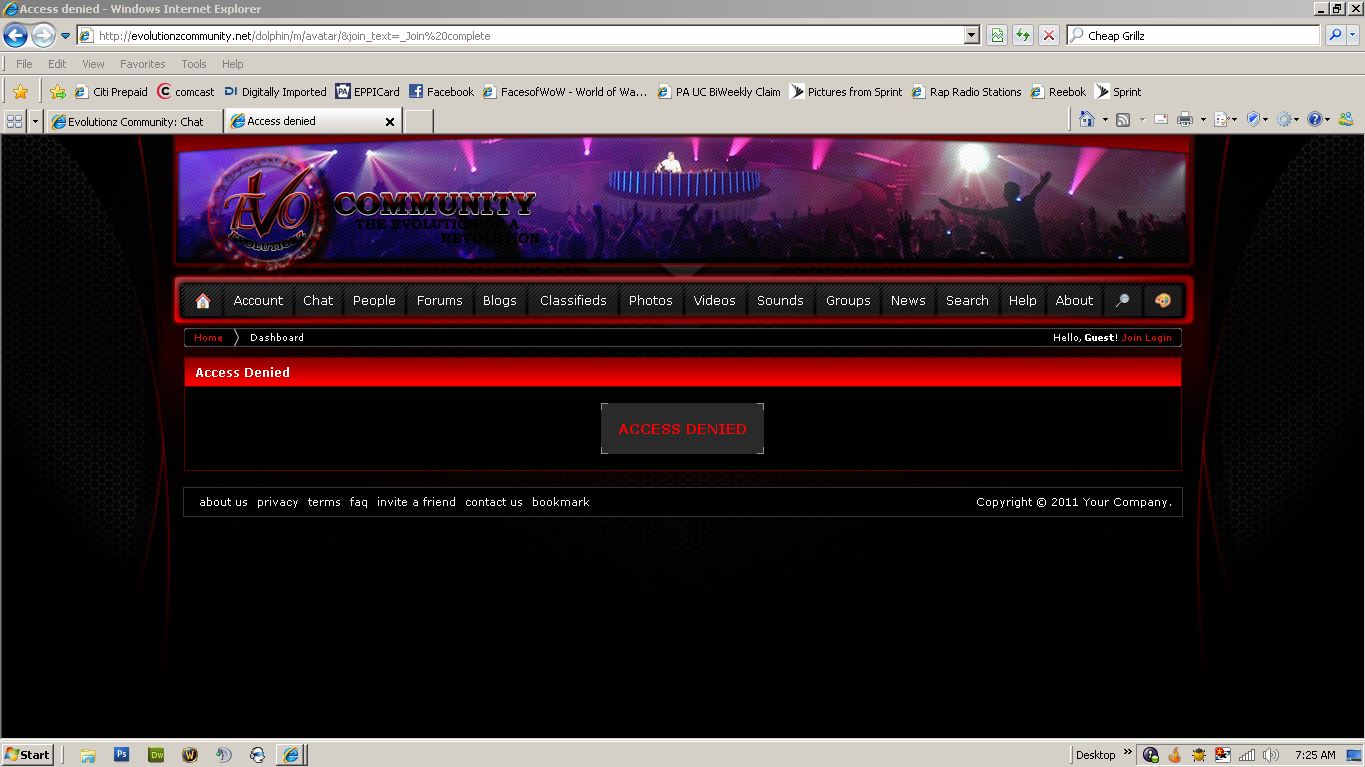
Task: Click the Cheap Grillz search box
Action: click(1195, 36)
